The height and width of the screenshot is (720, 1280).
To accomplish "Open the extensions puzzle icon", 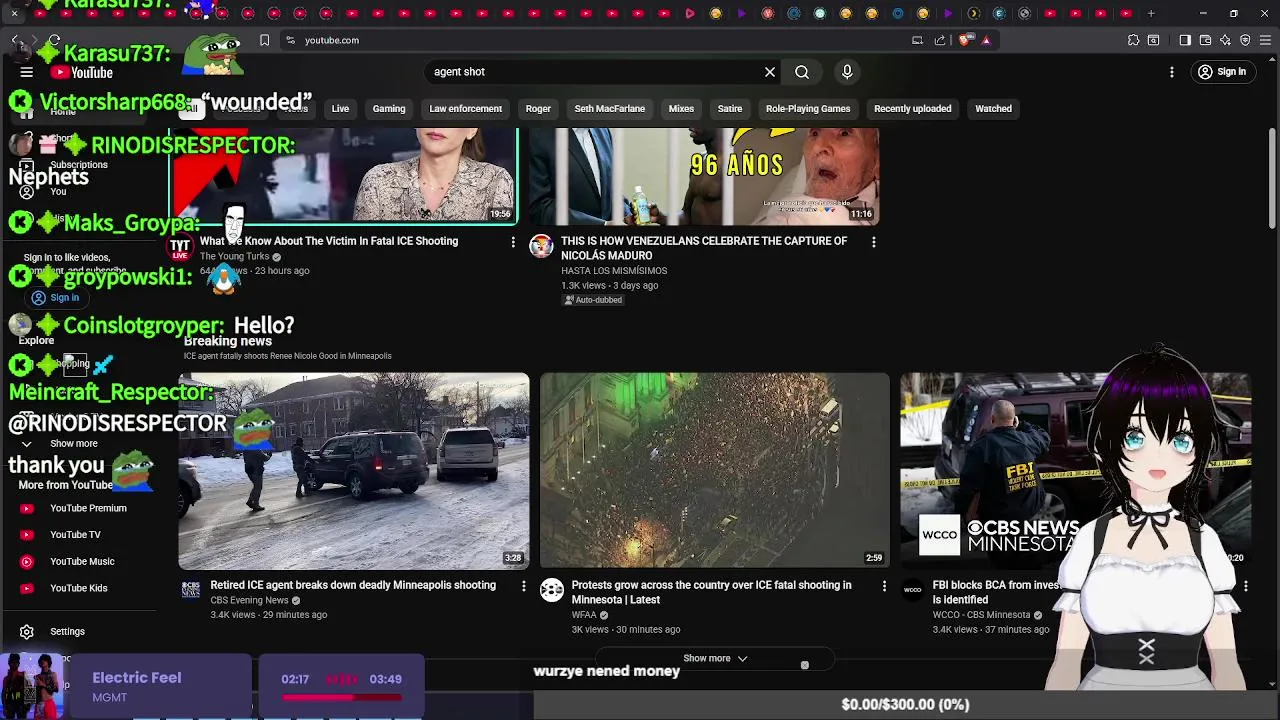I will [x=1133, y=40].
